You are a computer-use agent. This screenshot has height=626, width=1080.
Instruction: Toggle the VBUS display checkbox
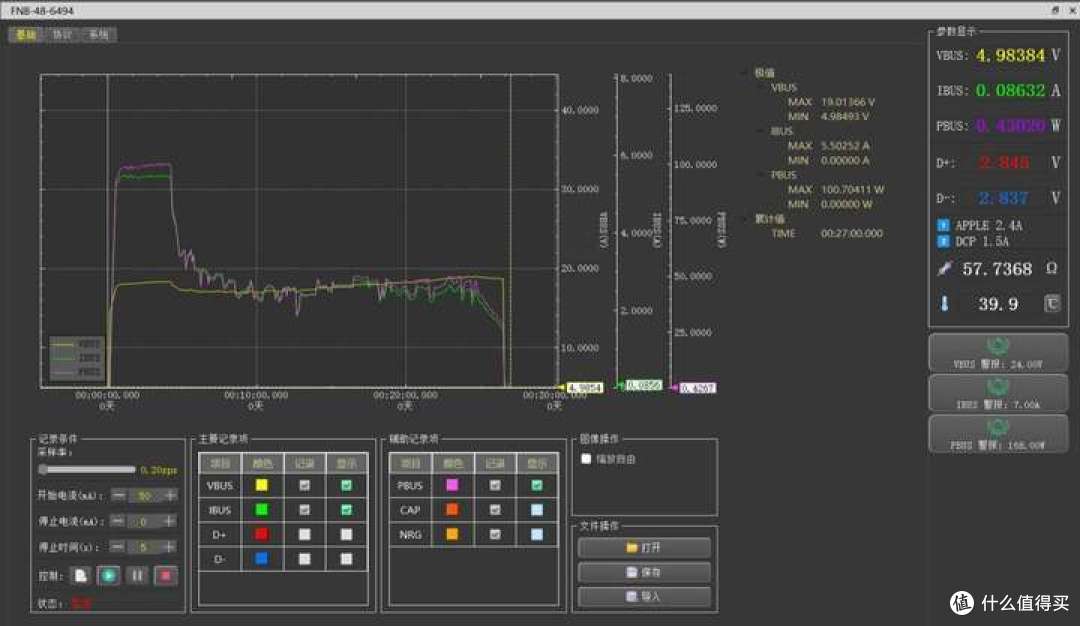(346, 486)
